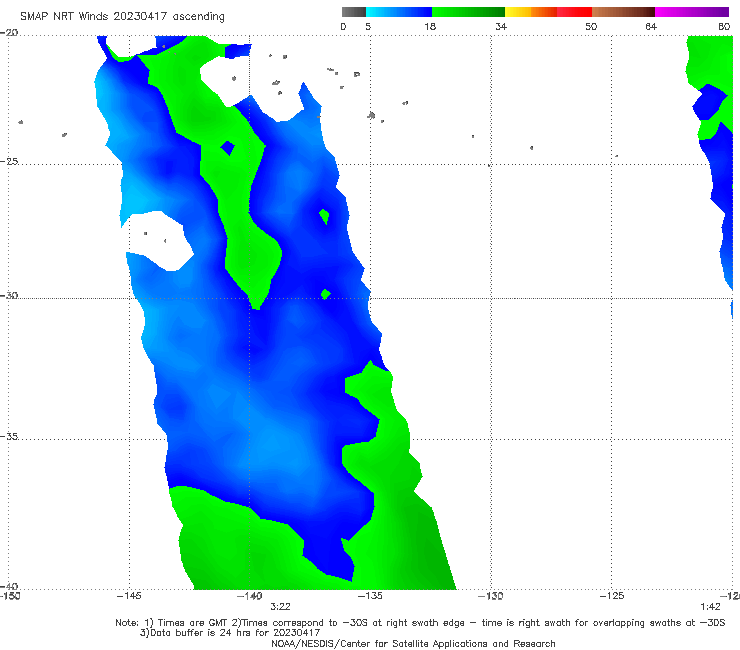
Task: Click the color bar label '34'
Action: click(501, 26)
